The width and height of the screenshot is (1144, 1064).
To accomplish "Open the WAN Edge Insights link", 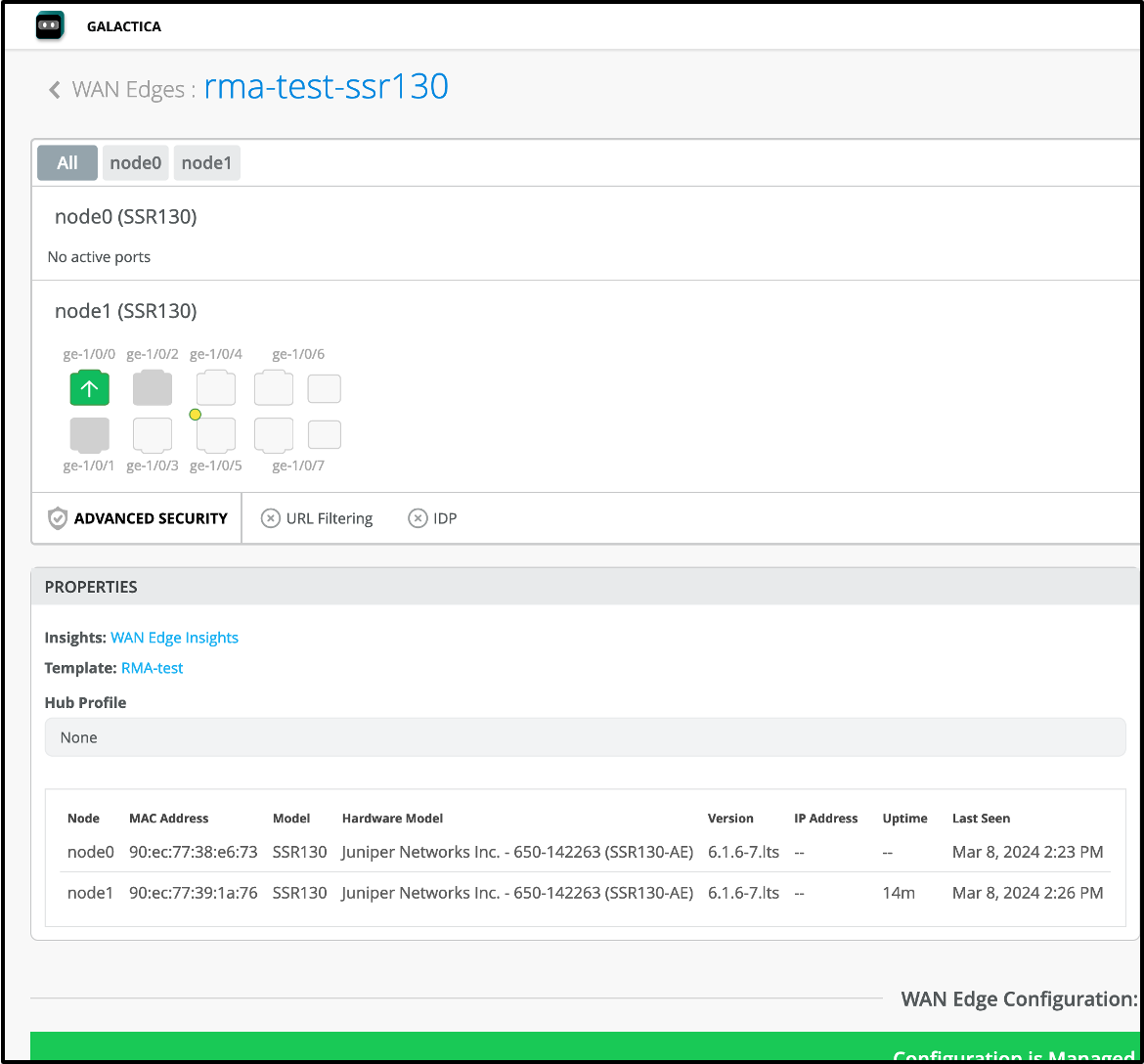I will [174, 638].
